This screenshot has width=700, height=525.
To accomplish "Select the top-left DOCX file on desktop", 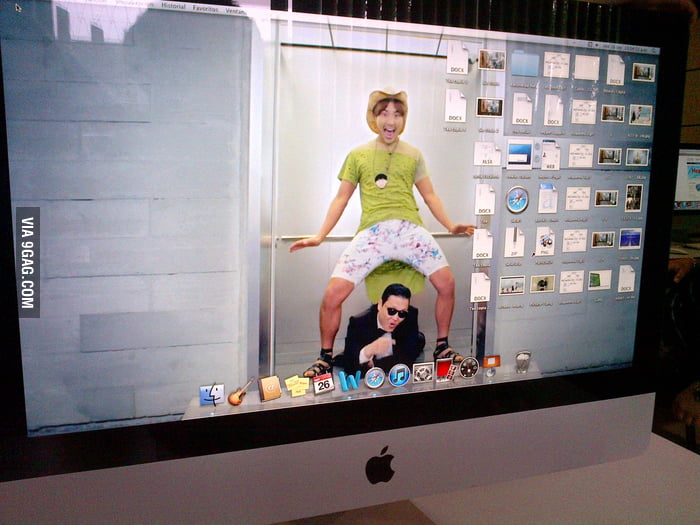I will coord(457,57).
